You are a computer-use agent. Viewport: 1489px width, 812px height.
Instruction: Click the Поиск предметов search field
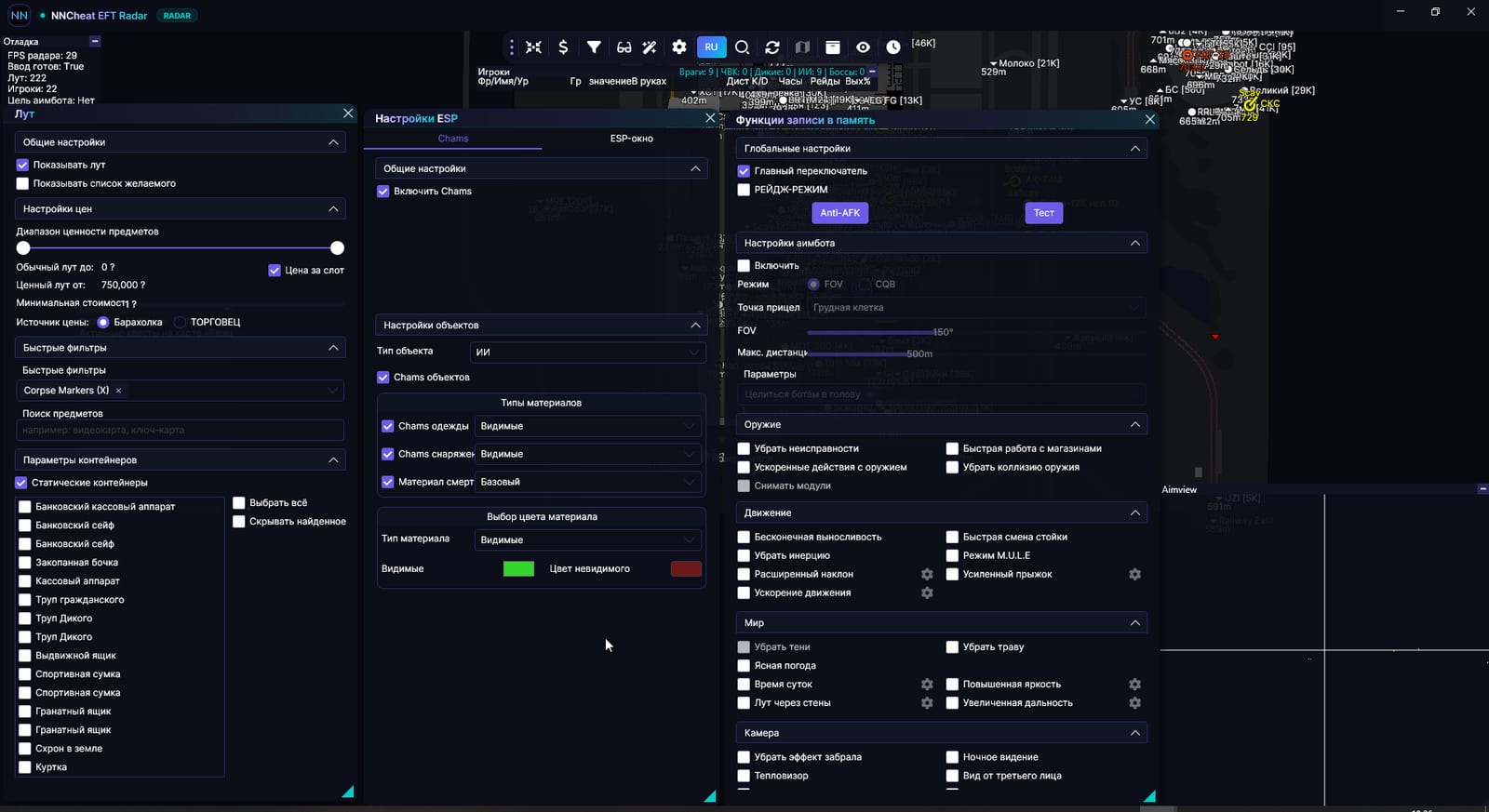(x=181, y=431)
